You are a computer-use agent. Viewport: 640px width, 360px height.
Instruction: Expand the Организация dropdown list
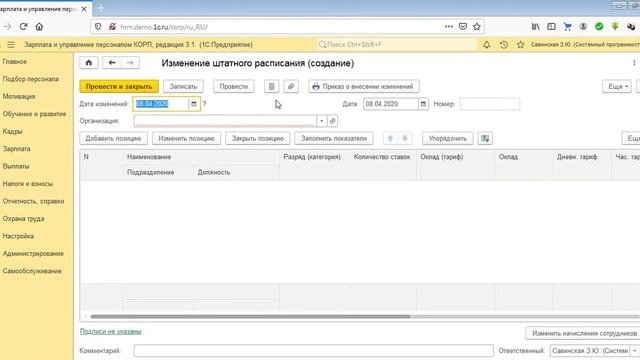[x=322, y=121]
